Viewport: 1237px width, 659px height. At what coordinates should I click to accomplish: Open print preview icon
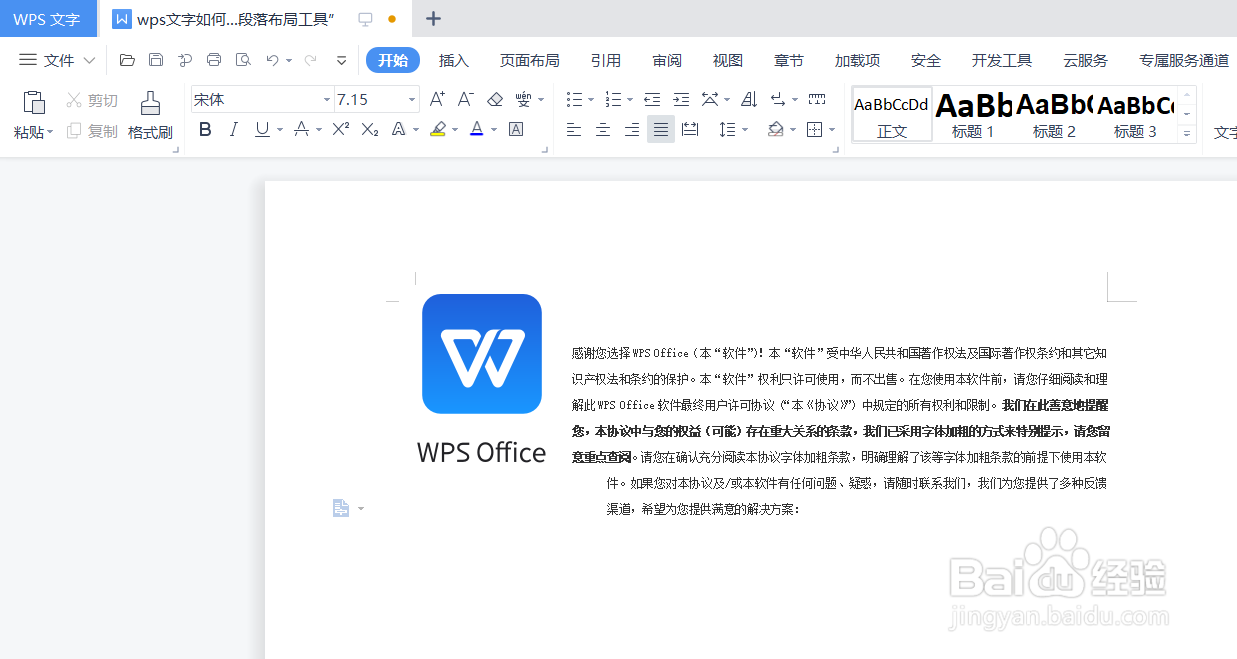(x=243, y=60)
